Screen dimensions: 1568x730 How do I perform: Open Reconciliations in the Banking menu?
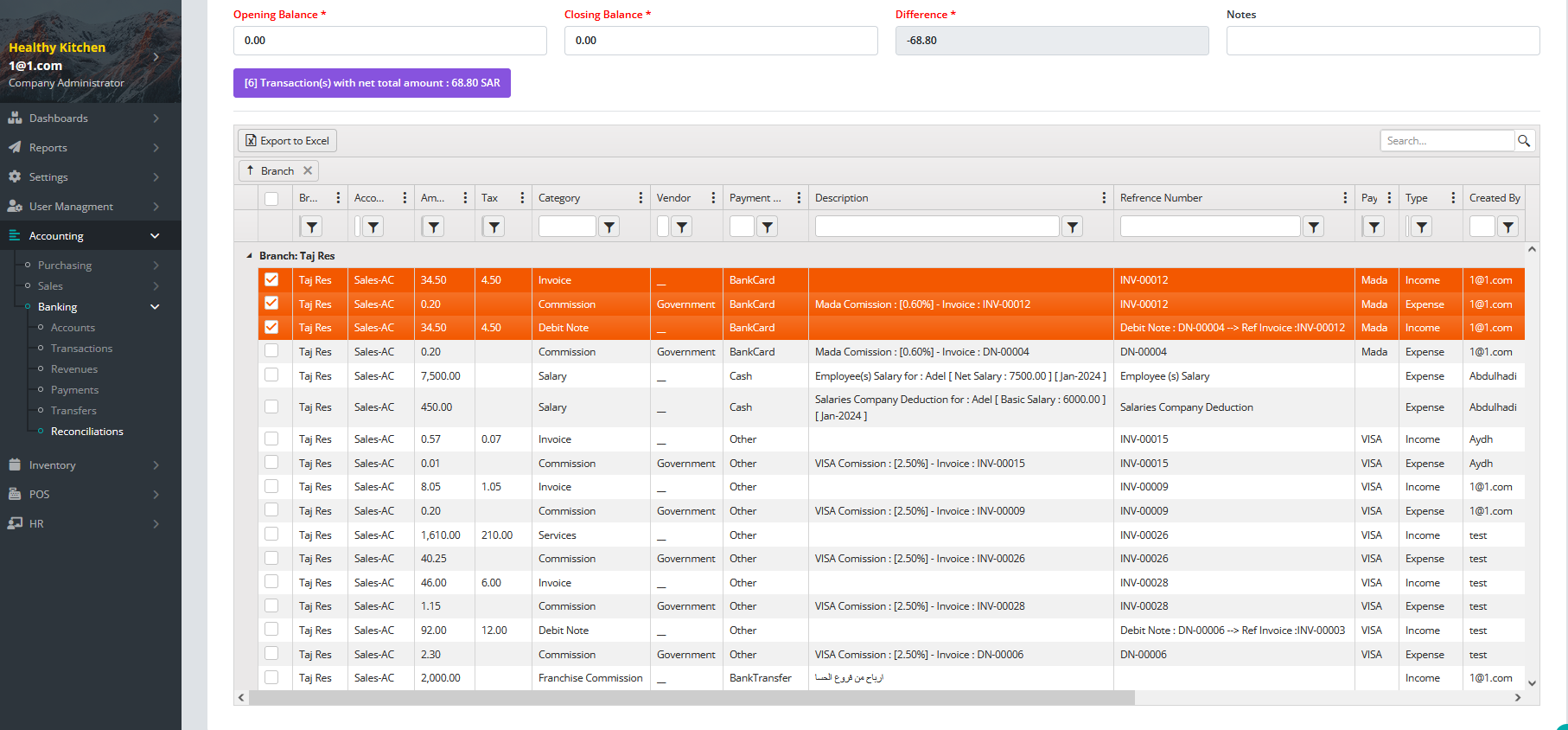[86, 432]
